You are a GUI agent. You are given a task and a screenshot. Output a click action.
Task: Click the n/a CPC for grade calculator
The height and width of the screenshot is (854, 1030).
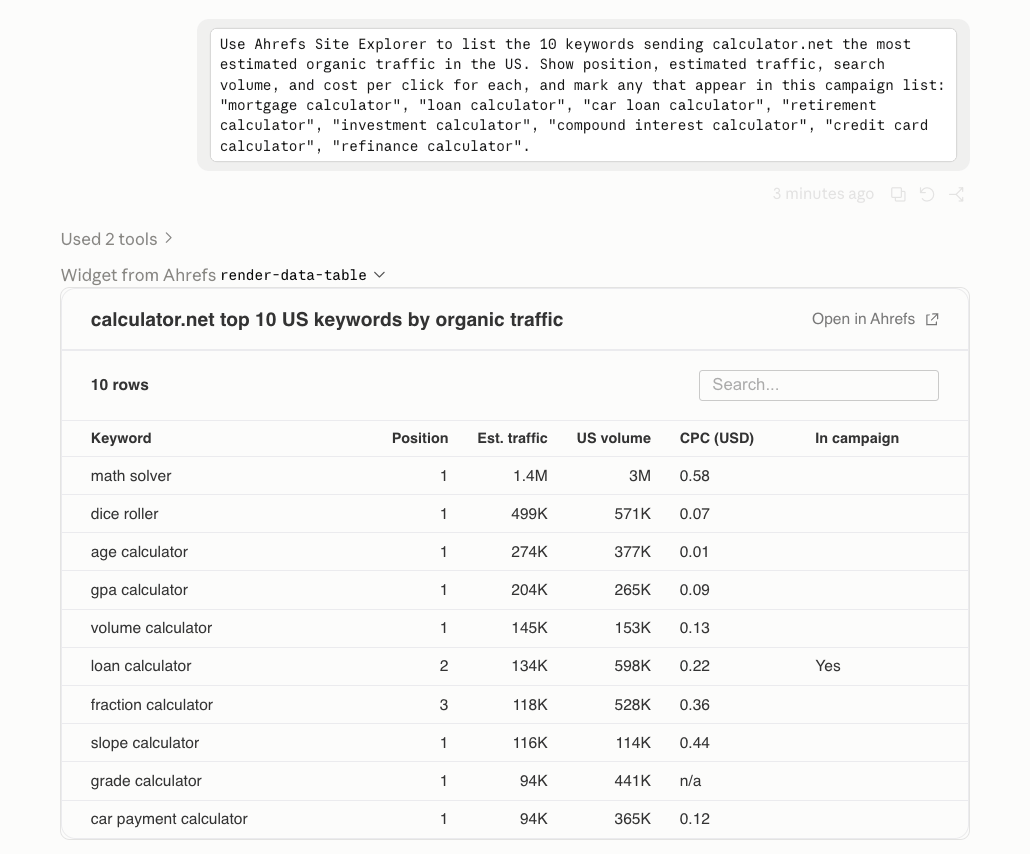click(690, 782)
